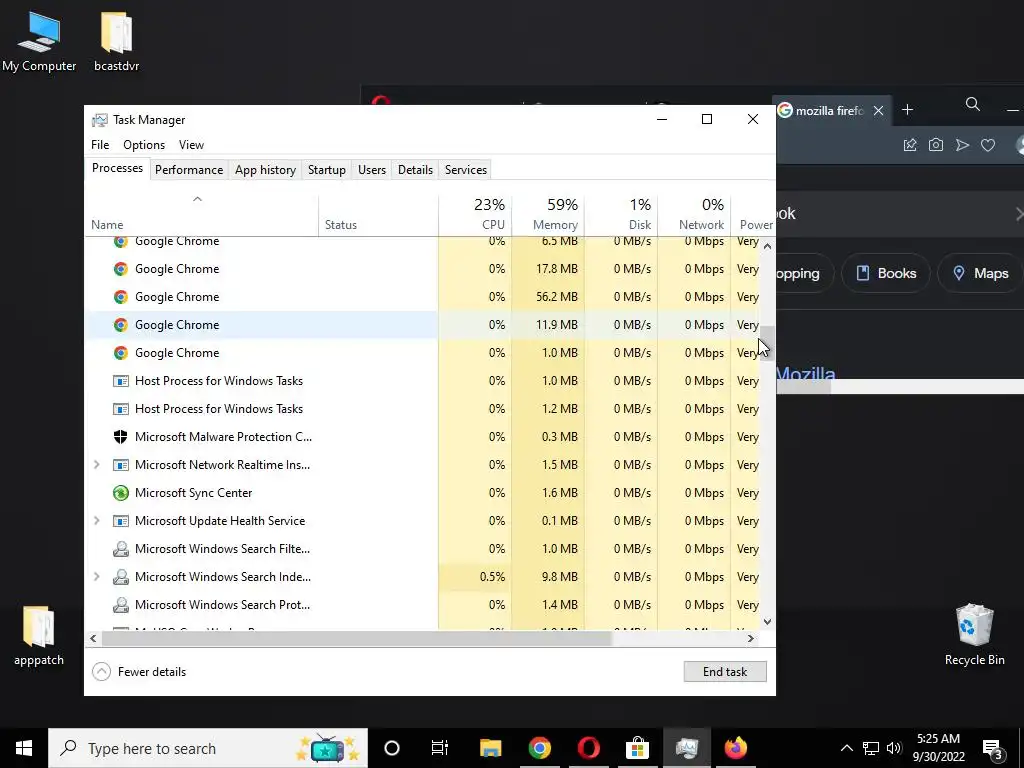Launch File Explorer from taskbar
1024x768 pixels.
pyautogui.click(x=490, y=748)
